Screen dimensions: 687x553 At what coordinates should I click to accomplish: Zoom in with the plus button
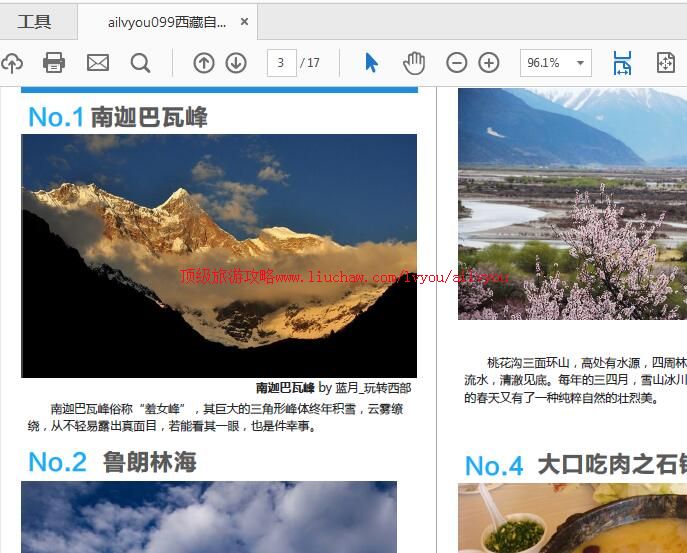coord(489,63)
